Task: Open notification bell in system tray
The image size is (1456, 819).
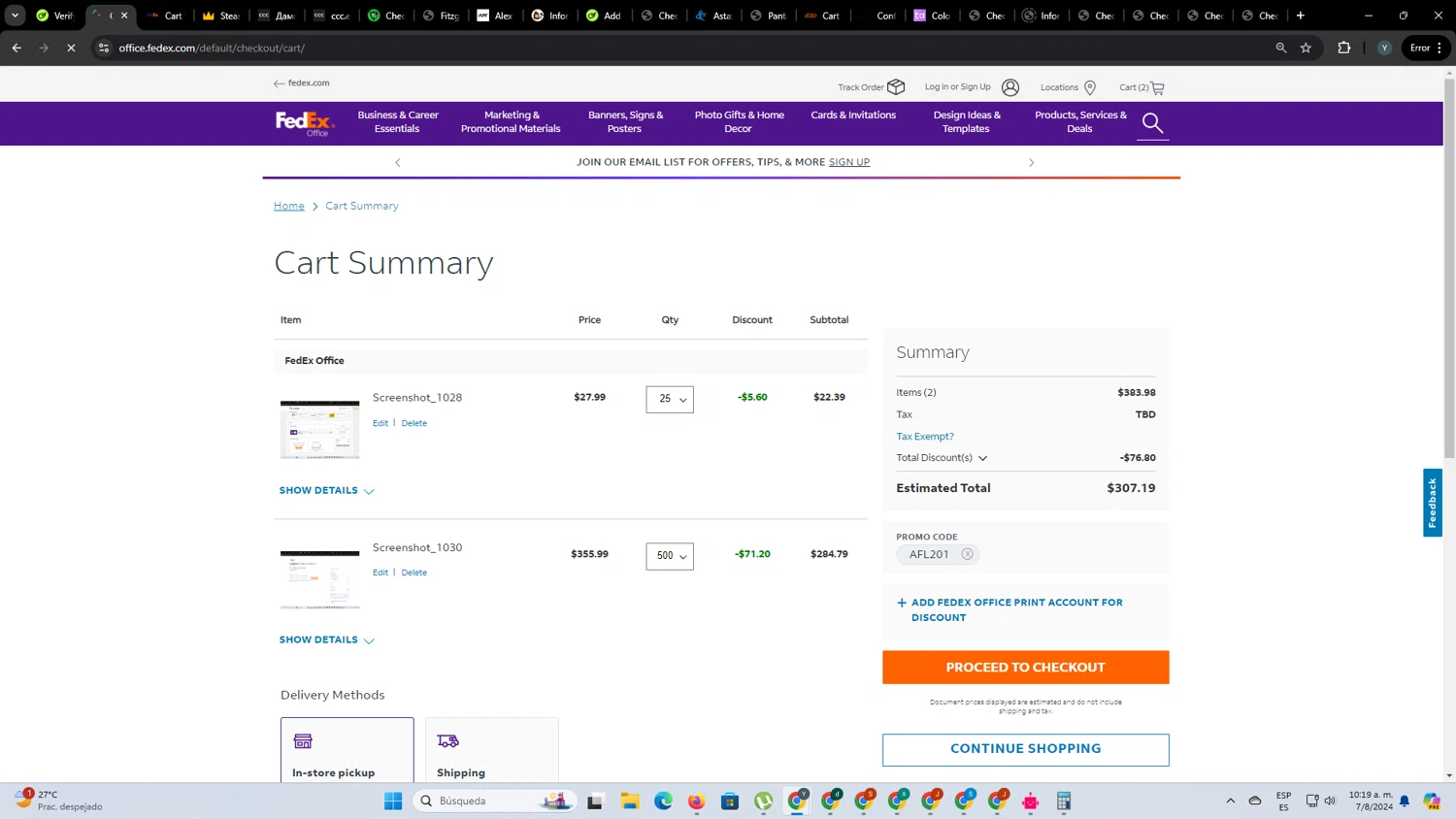Action: click(x=1405, y=801)
